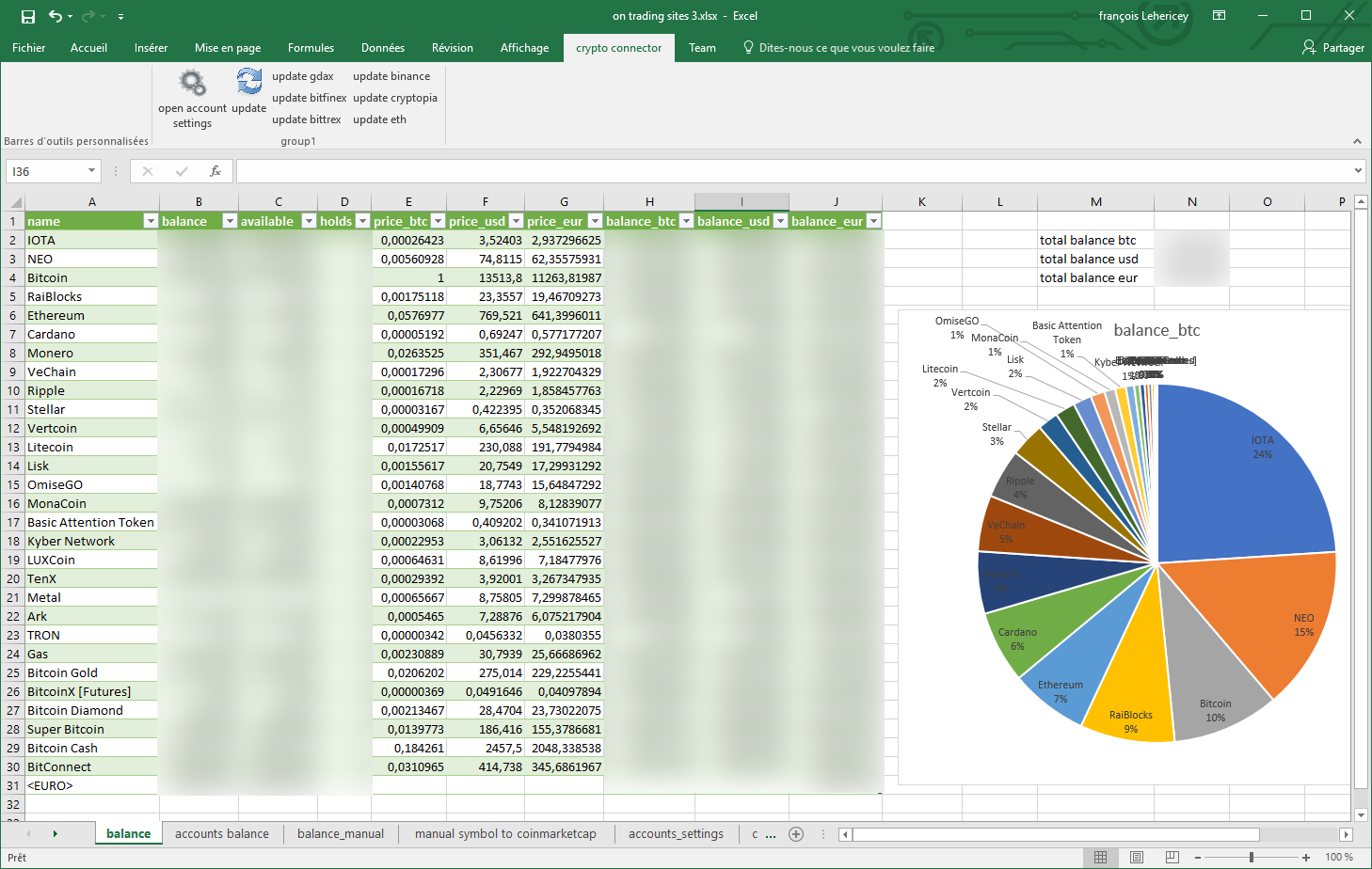This screenshot has height=869, width=1372.
Task: Switch to Page Layout view icon
Action: pos(1136,857)
